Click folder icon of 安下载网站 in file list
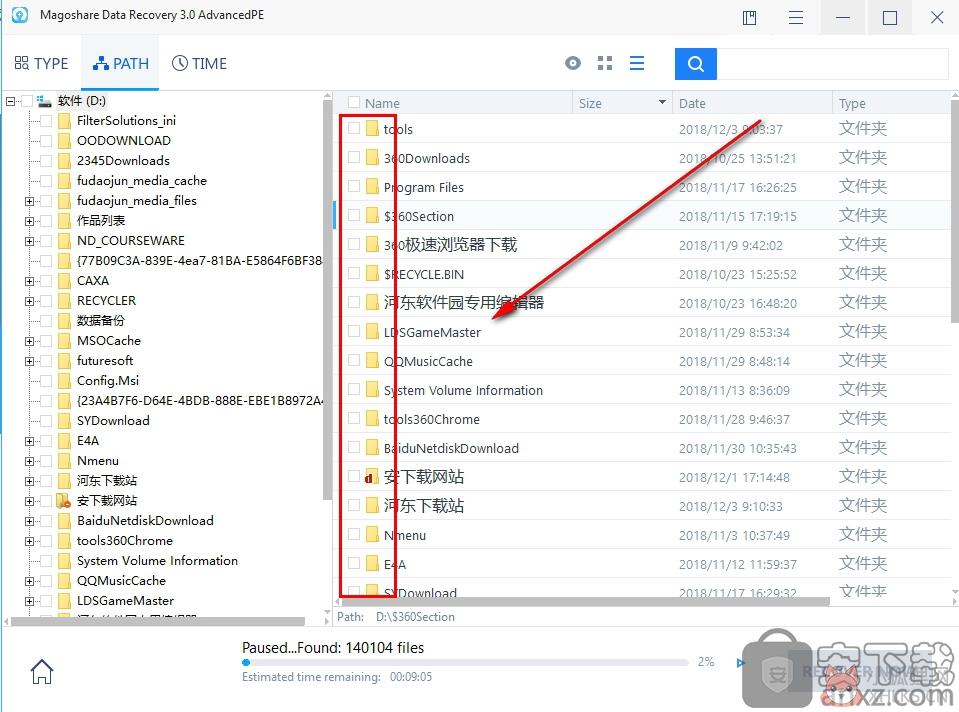959x712 pixels. click(371, 477)
